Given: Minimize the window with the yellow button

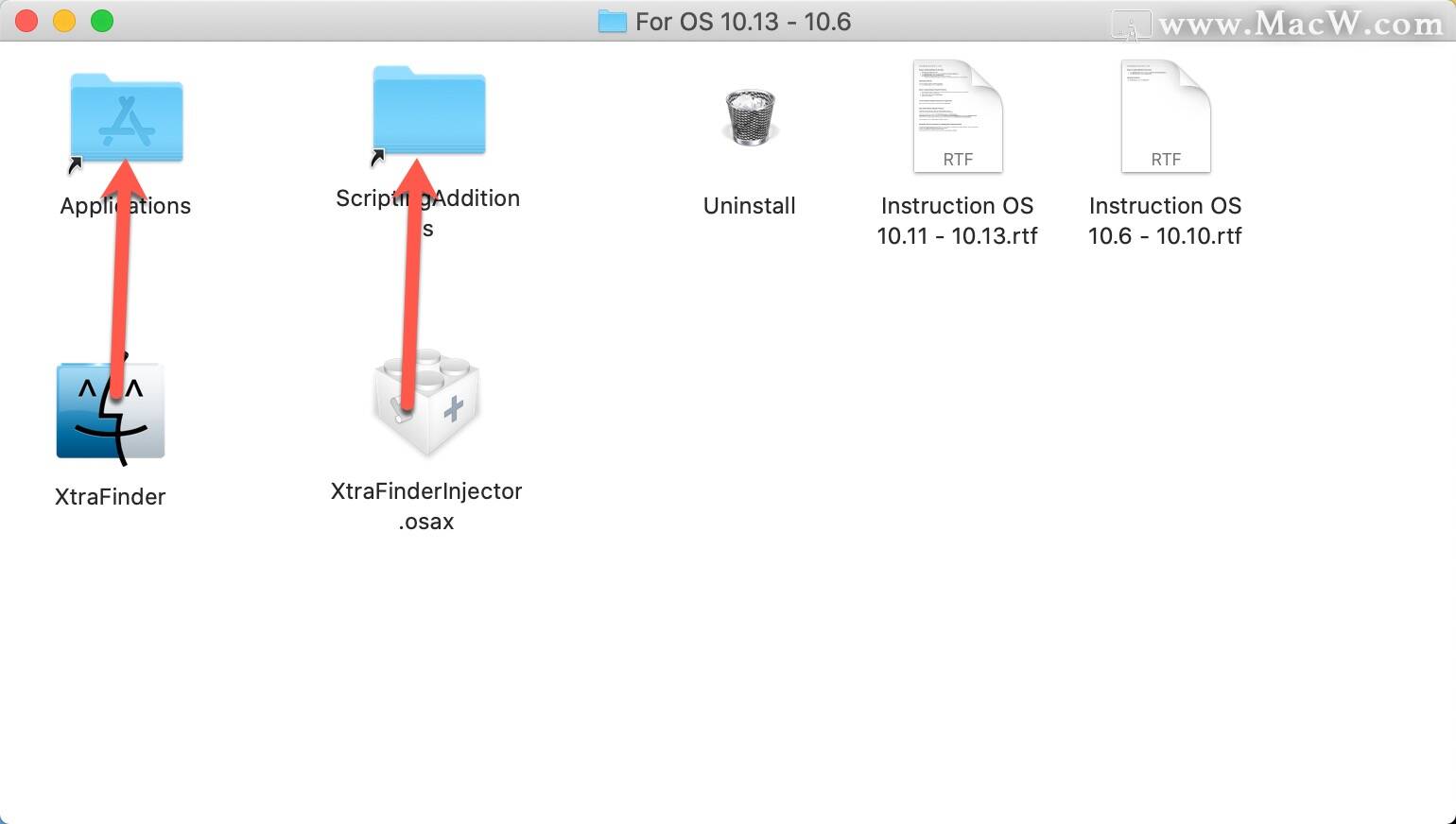Looking at the screenshot, I should (64, 21).
